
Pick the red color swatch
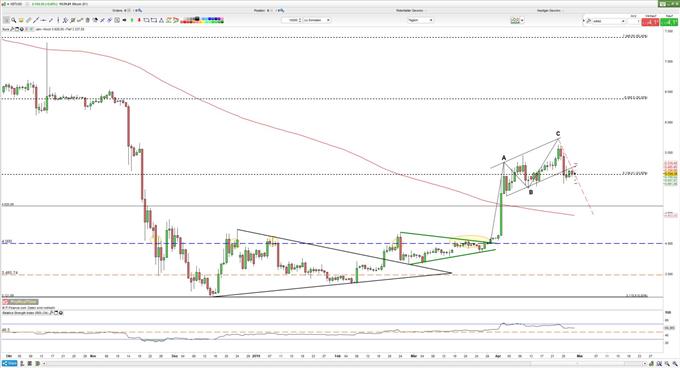[x=185, y=22]
